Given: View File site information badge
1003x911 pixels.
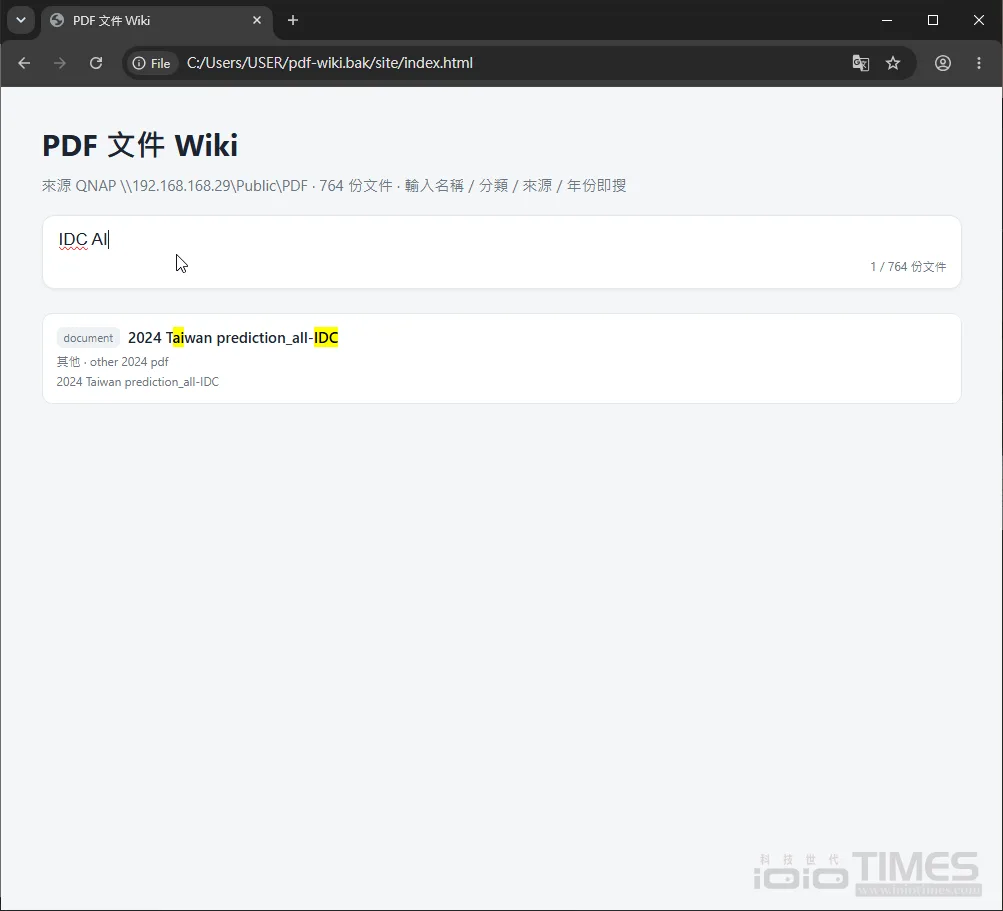Looking at the screenshot, I should coord(152,63).
